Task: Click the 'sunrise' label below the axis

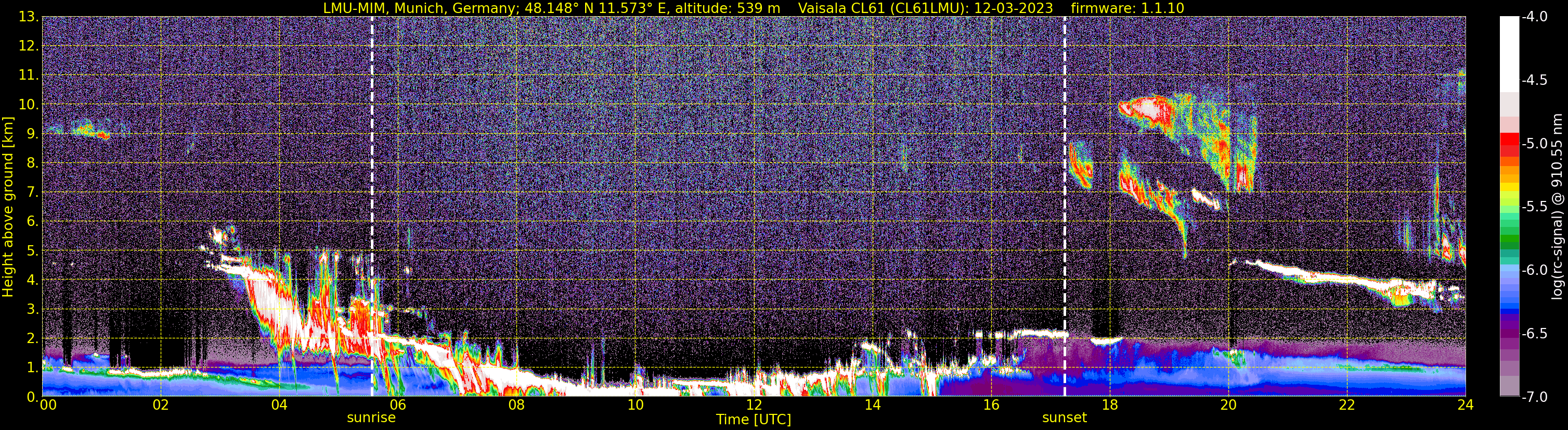Action: pos(371,418)
